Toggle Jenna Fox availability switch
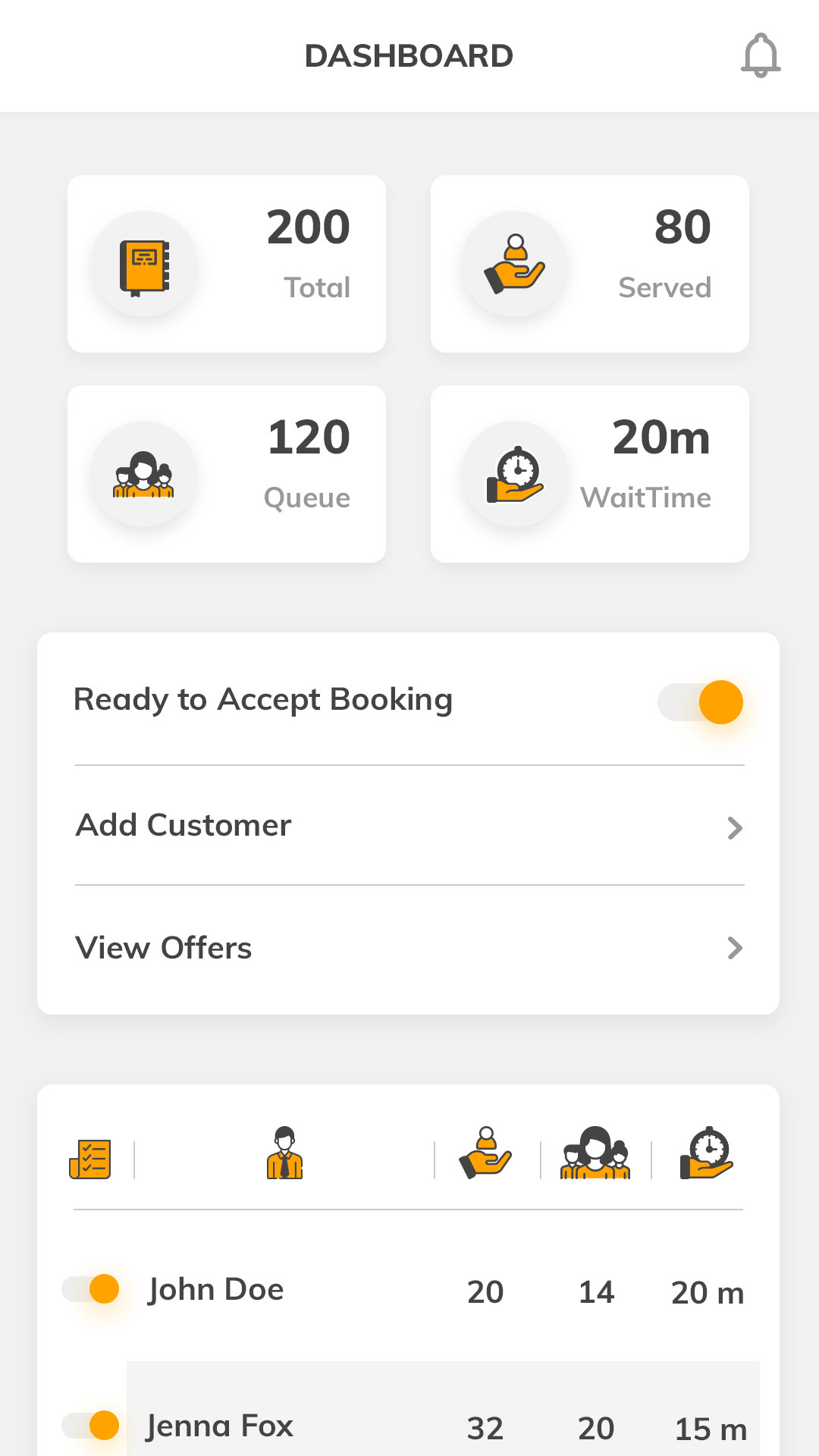This screenshot has width=819, height=1456. (x=91, y=1425)
